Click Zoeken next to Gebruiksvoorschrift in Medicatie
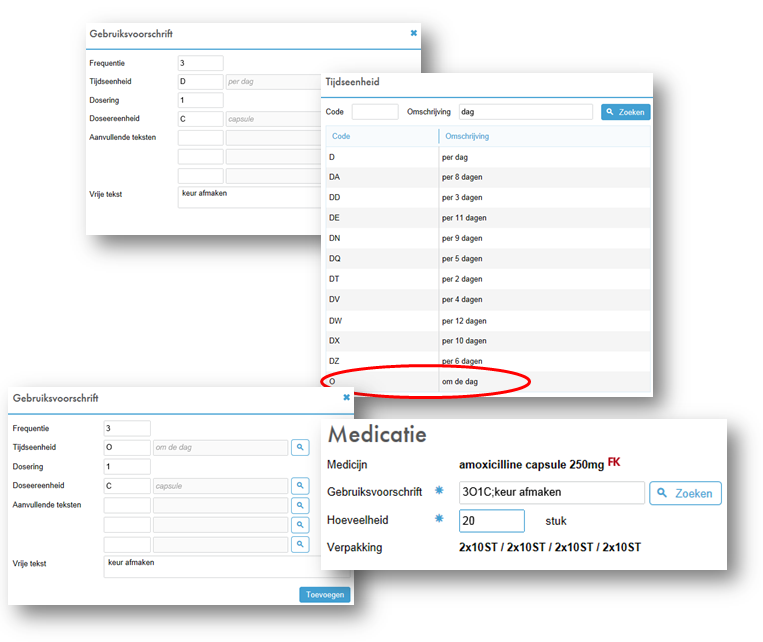This screenshot has width=763, height=642. (x=685, y=493)
